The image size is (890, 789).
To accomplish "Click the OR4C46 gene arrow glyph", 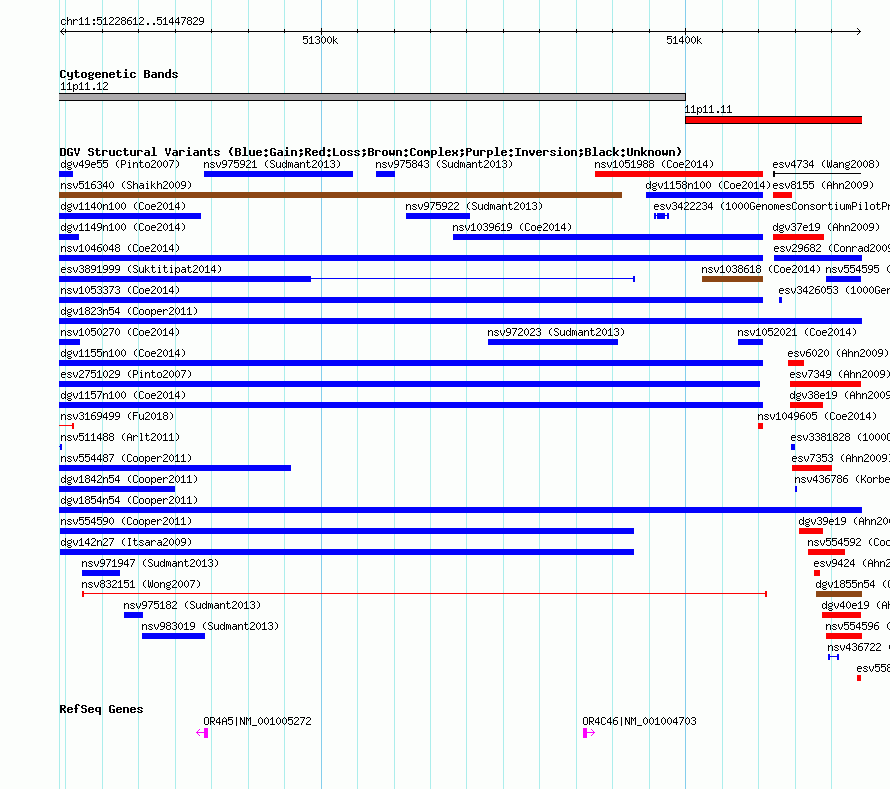I will point(589,733).
